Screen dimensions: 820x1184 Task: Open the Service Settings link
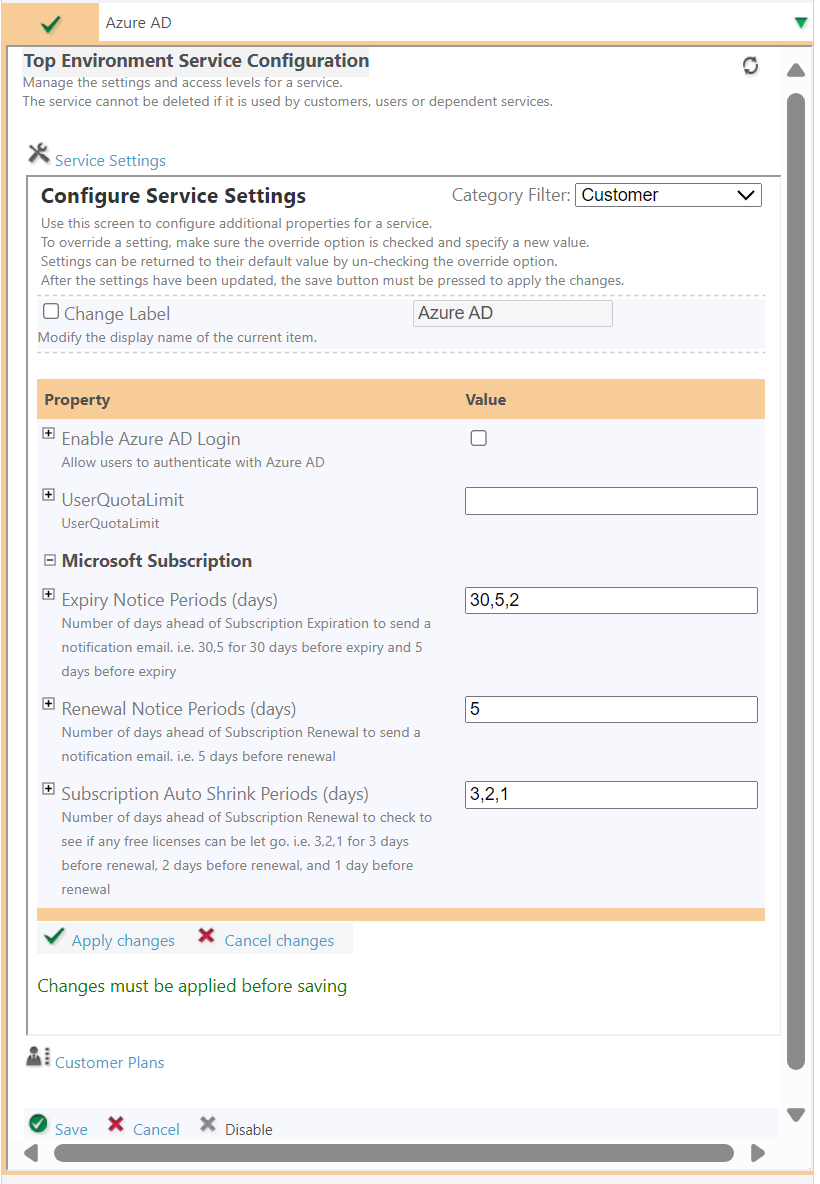(110, 161)
